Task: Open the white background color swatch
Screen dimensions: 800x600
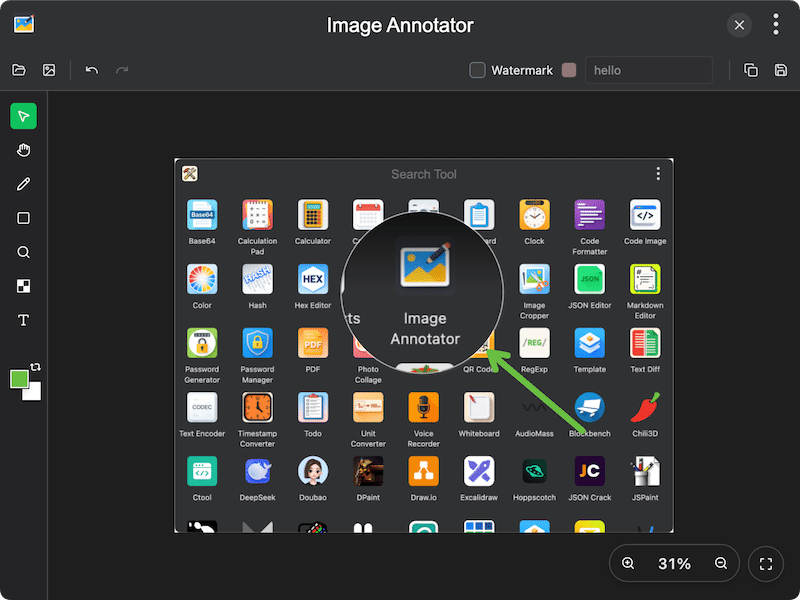Action: click(34, 393)
